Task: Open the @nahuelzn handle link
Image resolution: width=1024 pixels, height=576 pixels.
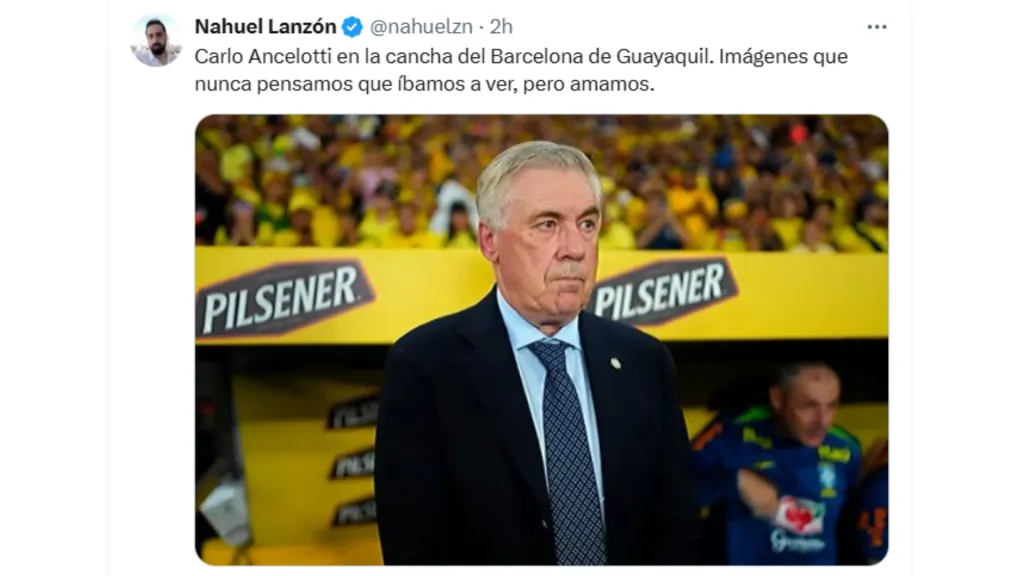Action: coord(421,27)
